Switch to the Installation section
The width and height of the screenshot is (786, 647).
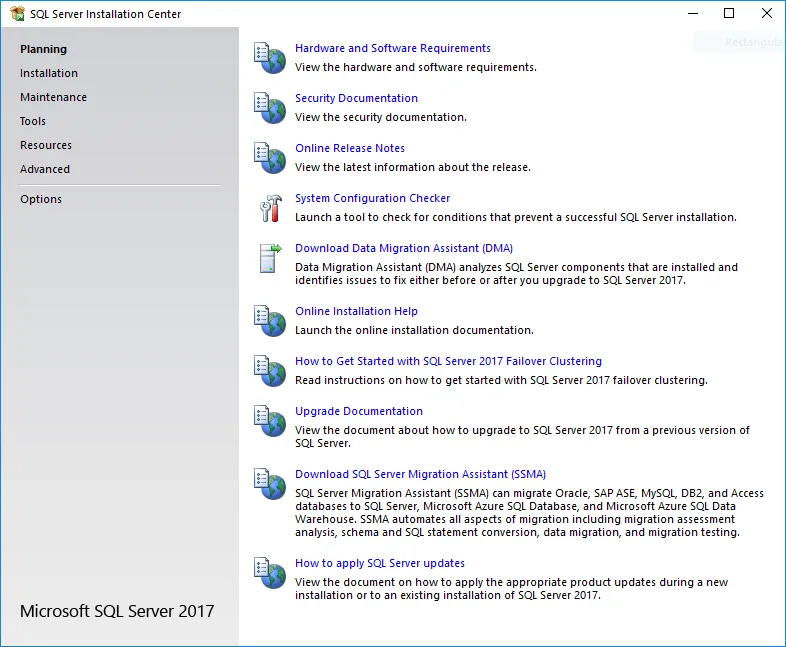point(49,73)
